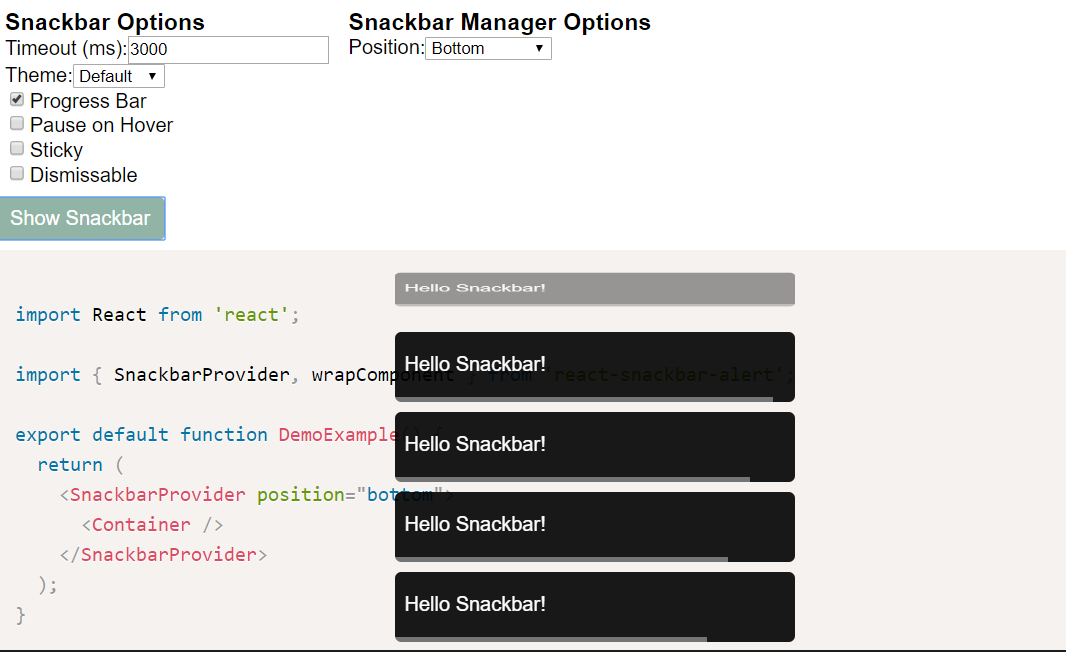Click the Theme dropdown arrow

point(152,76)
